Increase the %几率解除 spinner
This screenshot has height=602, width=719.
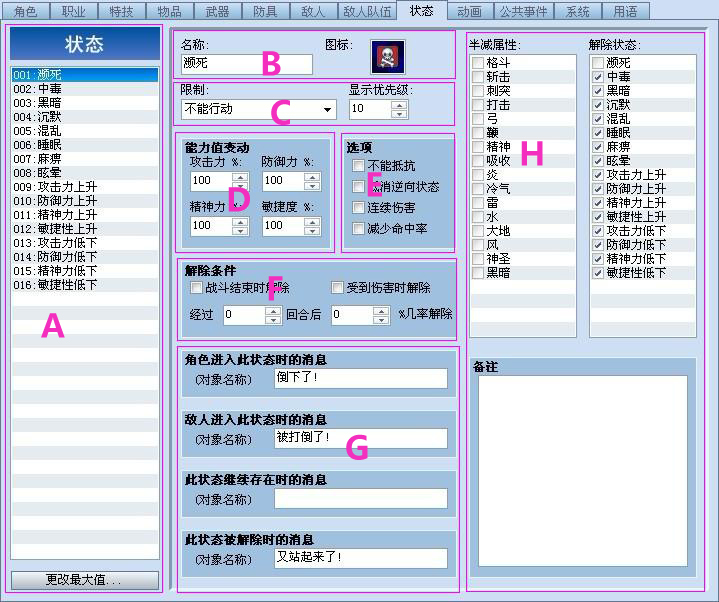[x=382, y=311]
